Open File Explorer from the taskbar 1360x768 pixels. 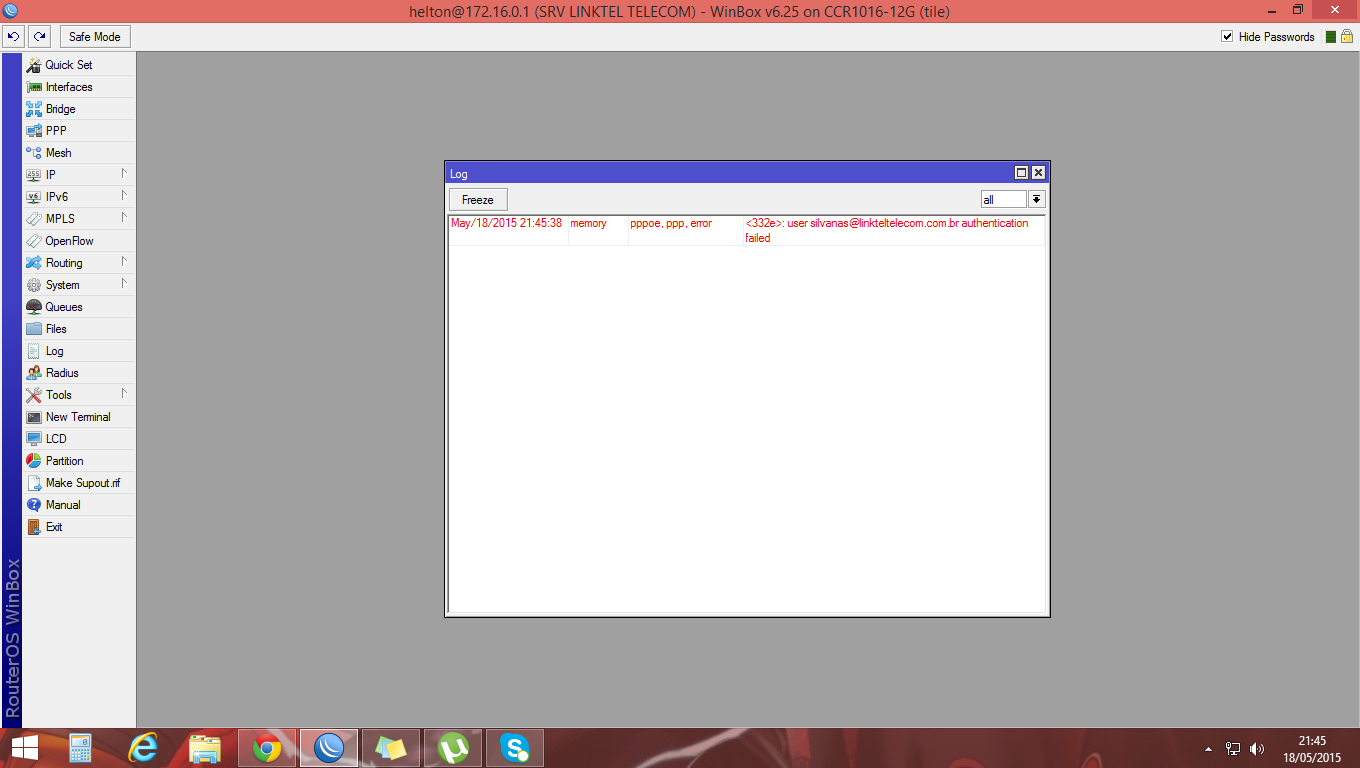(205, 748)
